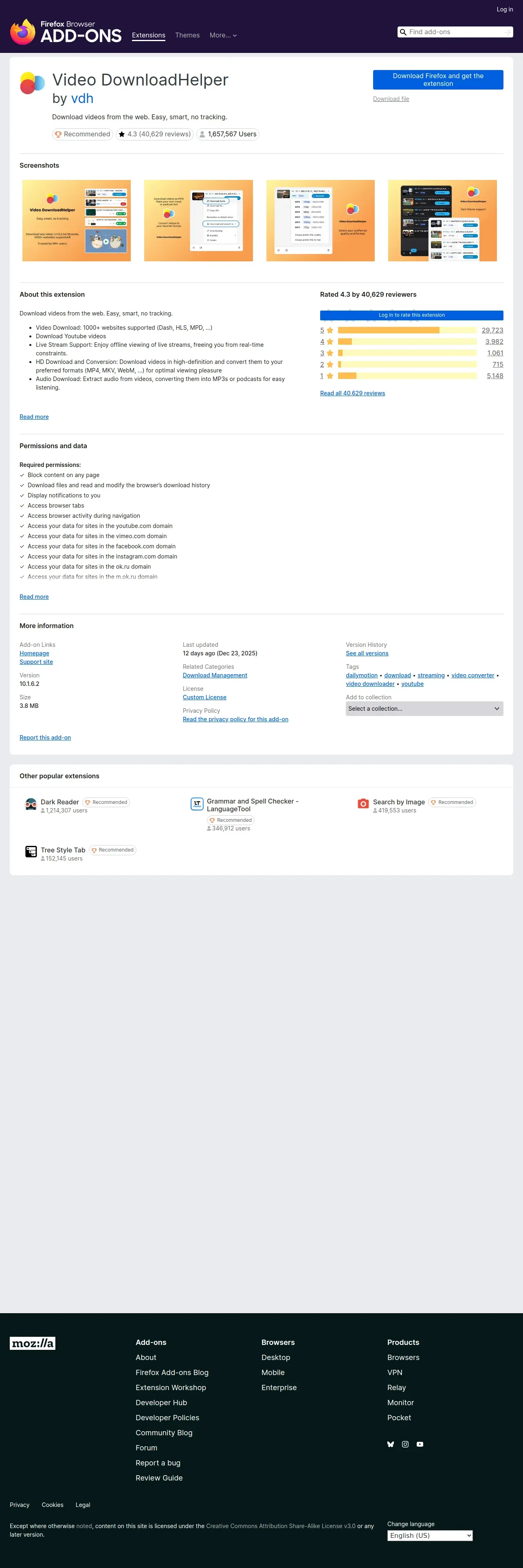Open Read all 40,629 reviews

click(352, 393)
